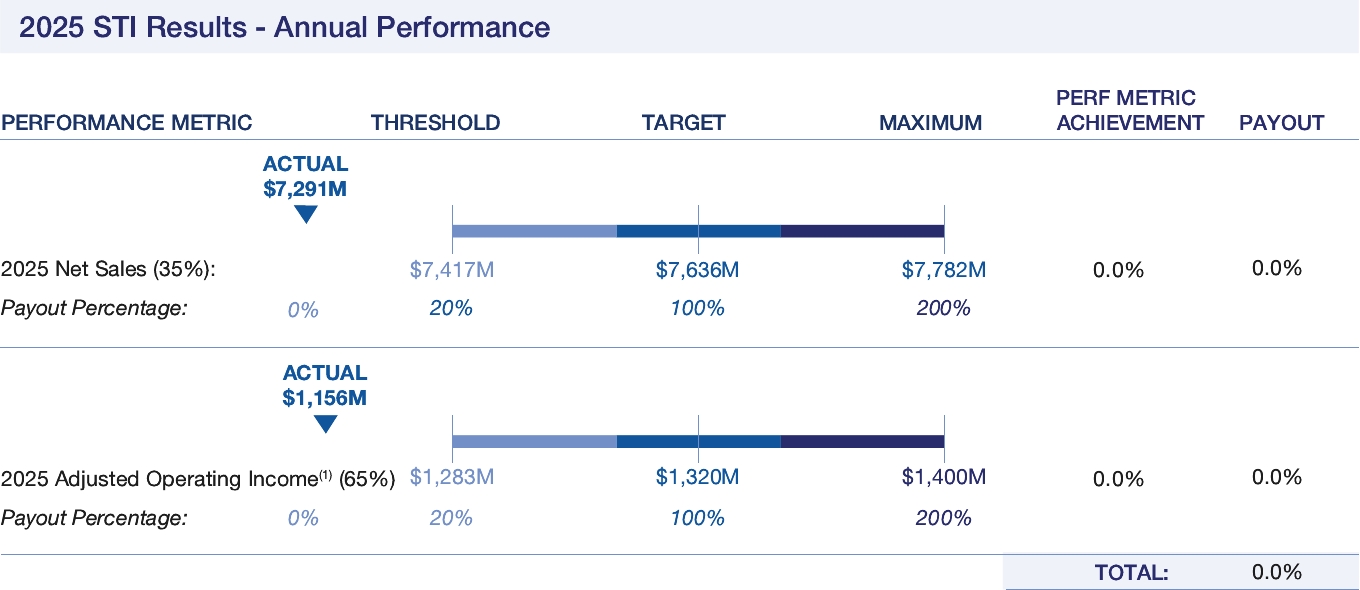Click the TOTAL label in the summary row

pos(1131,573)
